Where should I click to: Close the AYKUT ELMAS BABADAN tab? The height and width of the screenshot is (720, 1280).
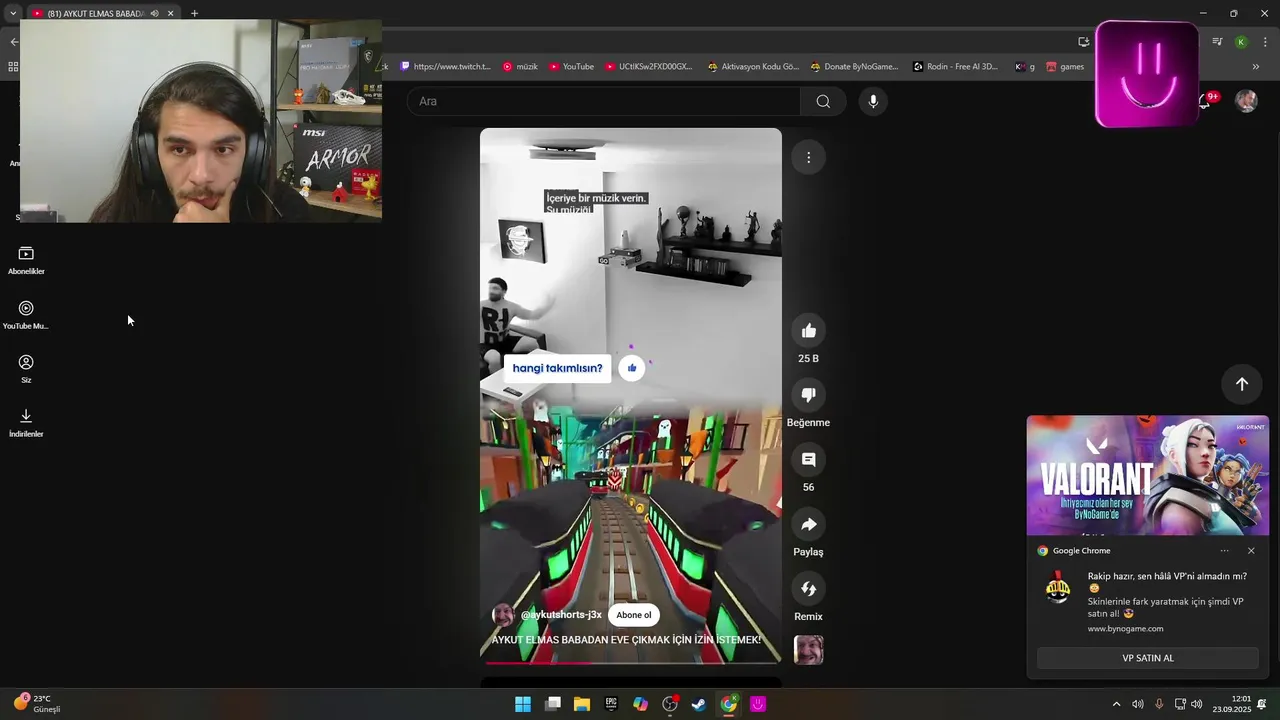[170, 13]
